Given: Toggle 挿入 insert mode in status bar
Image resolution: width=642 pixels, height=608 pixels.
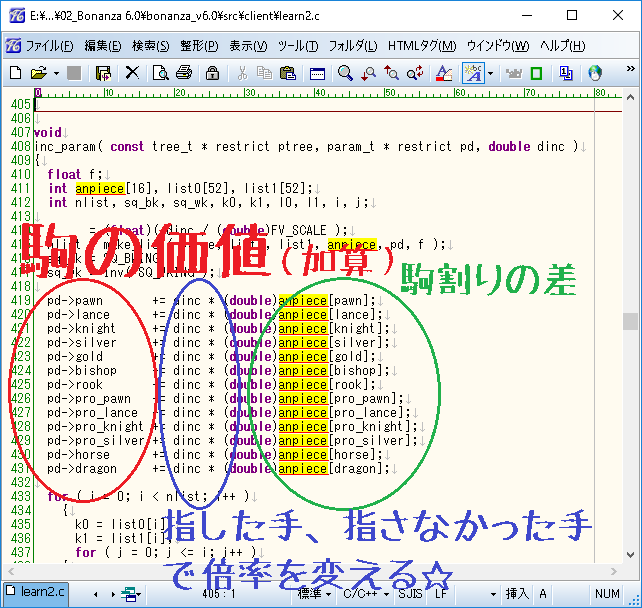Looking at the screenshot, I should coord(517,594).
